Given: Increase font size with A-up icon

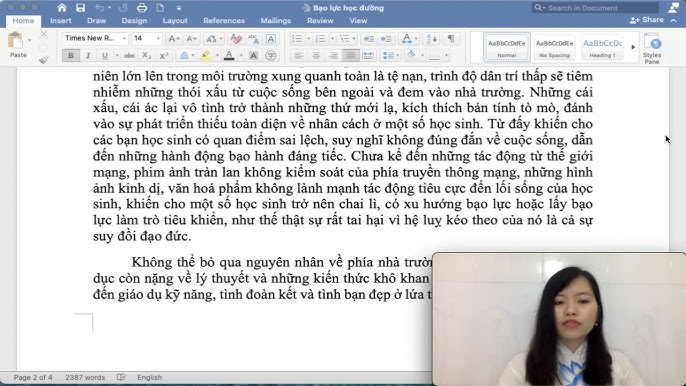Looking at the screenshot, I should pos(174,39).
